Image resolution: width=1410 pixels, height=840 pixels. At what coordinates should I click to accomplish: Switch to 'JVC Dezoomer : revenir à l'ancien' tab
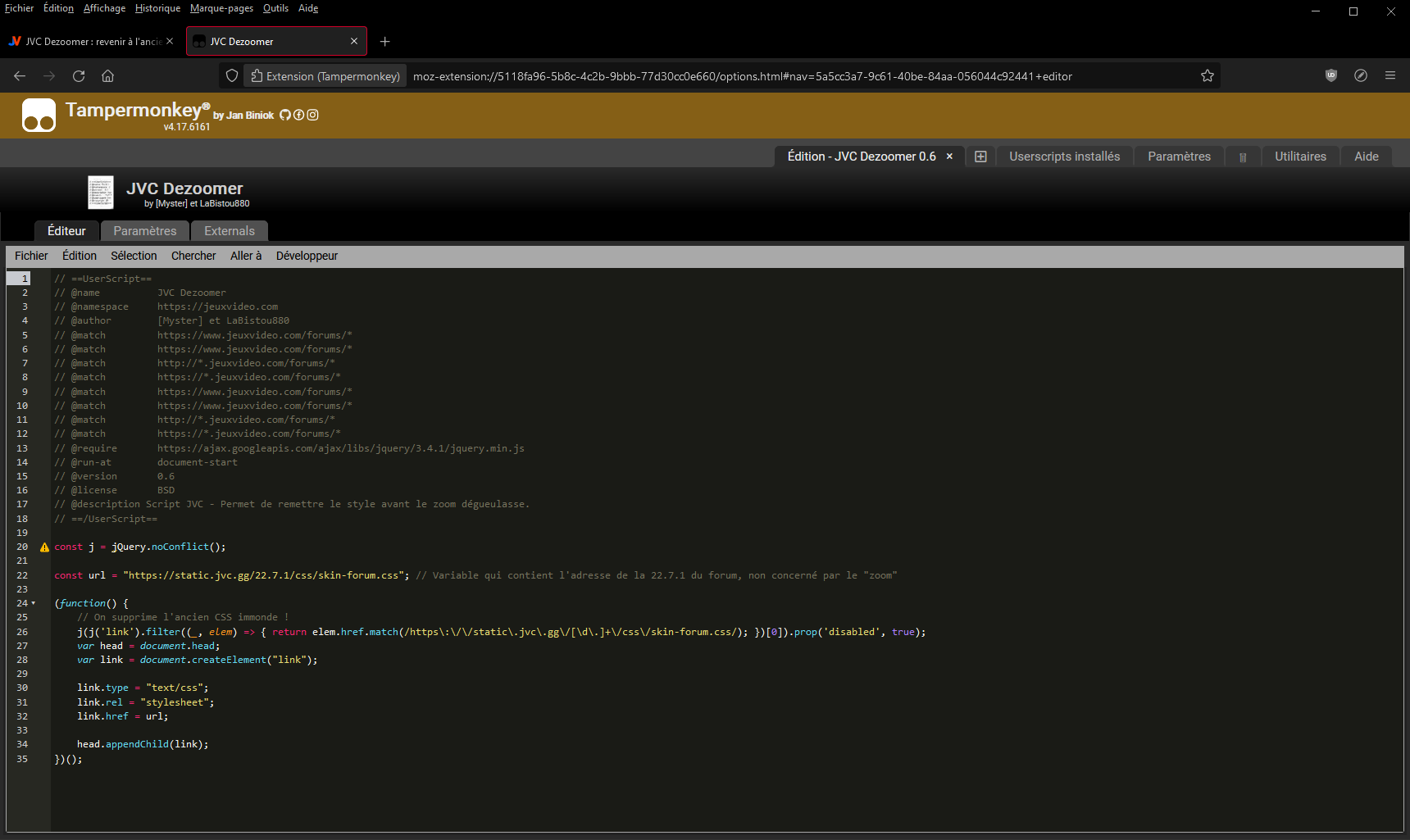click(x=91, y=41)
